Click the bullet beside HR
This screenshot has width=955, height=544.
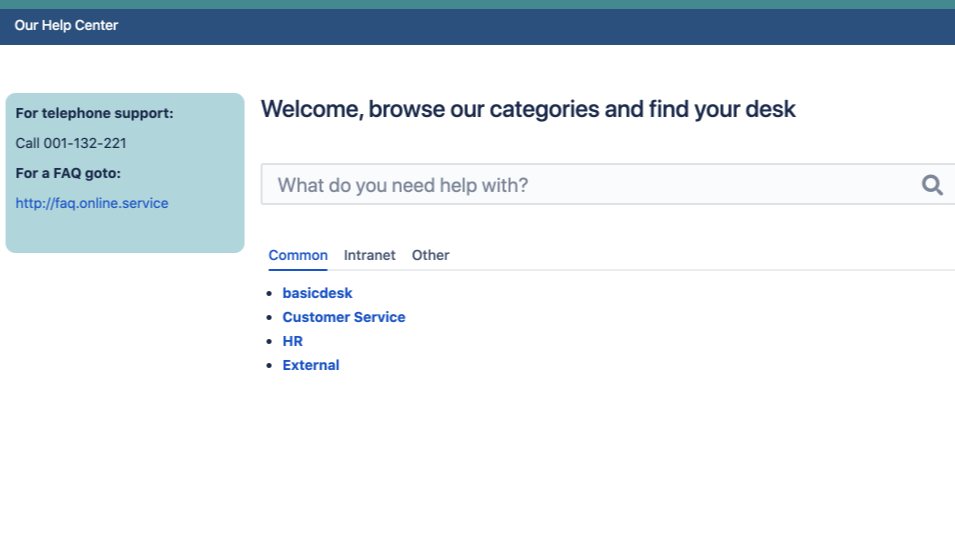[270, 342]
